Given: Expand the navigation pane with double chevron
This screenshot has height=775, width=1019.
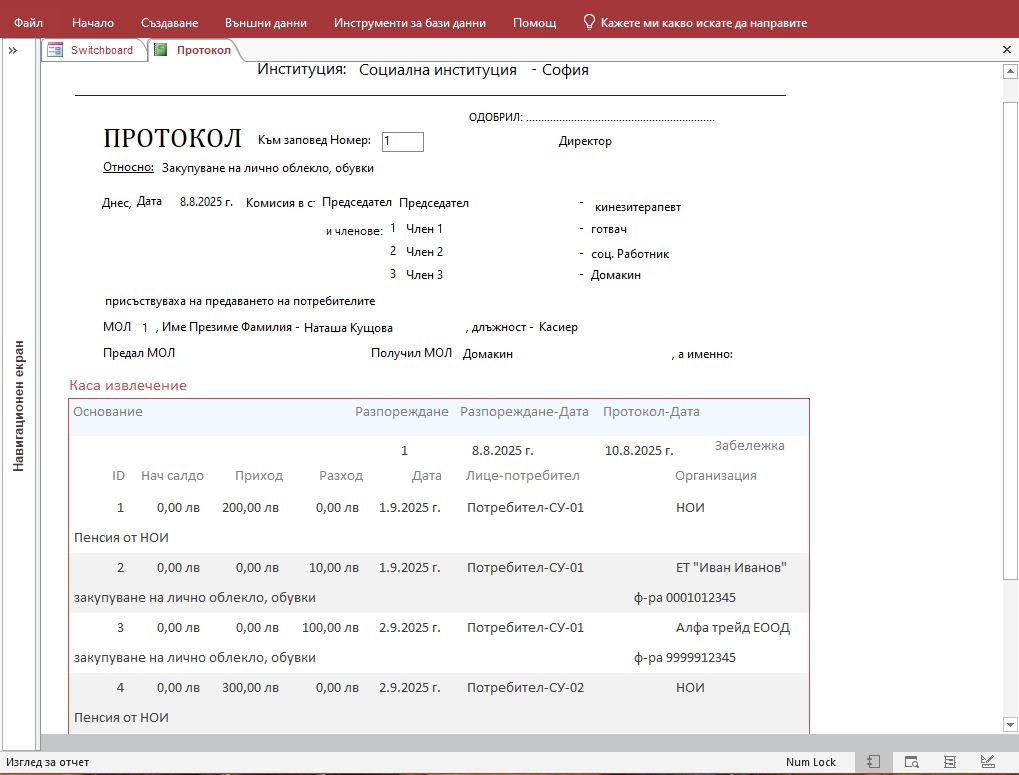Looking at the screenshot, I should (x=13, y=50).
